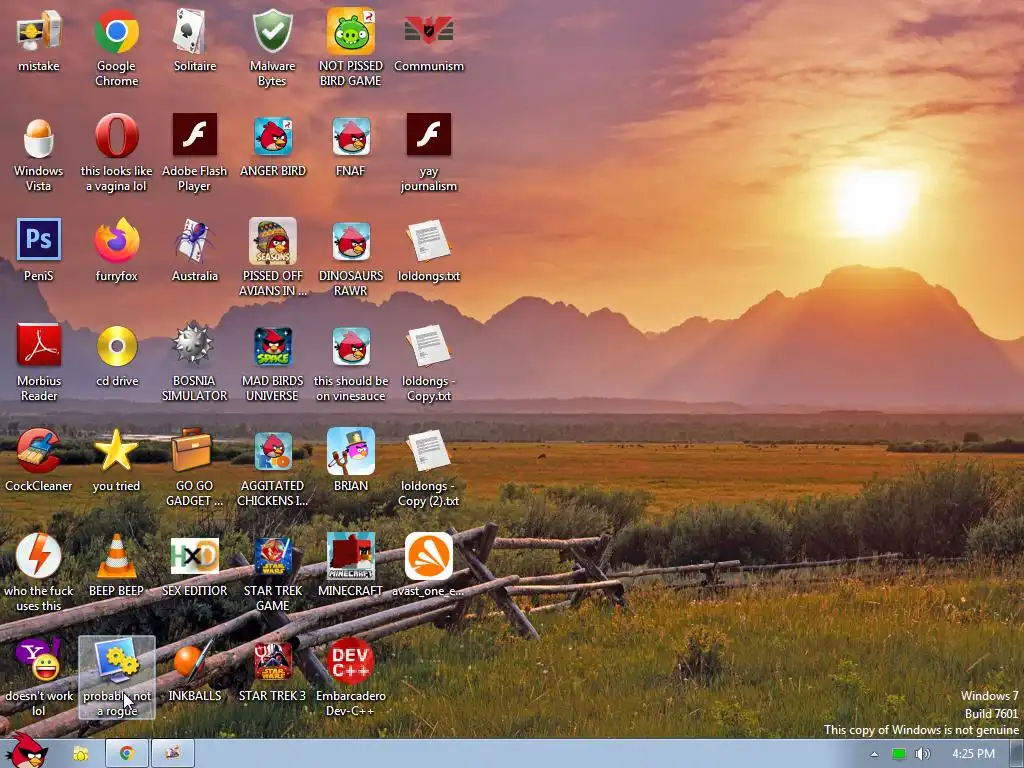Screen dimensions: 1024x768
Task: Launch STAR TREK GAME desktop icon
Action: pyautogui.click(x=272, y=556)
